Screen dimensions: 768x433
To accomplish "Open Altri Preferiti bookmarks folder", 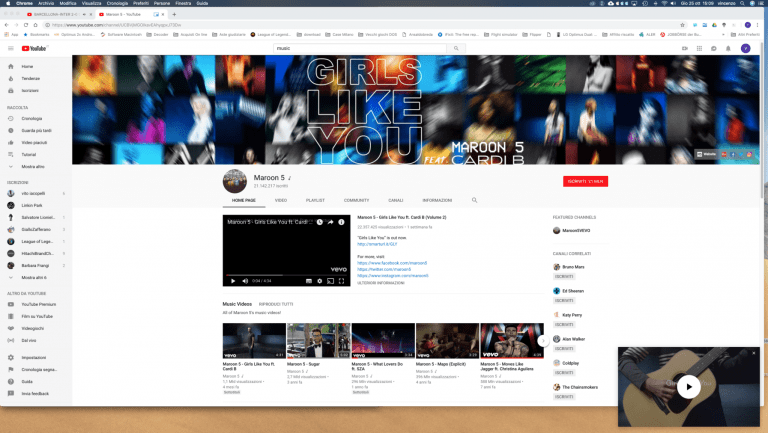I will [x=746, y=35].
